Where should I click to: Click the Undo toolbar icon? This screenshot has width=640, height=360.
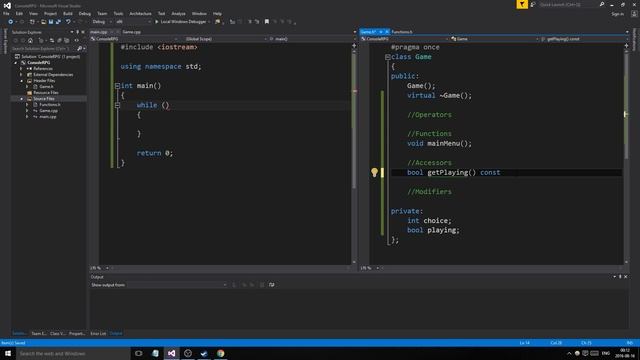click(x=68, y=22)
